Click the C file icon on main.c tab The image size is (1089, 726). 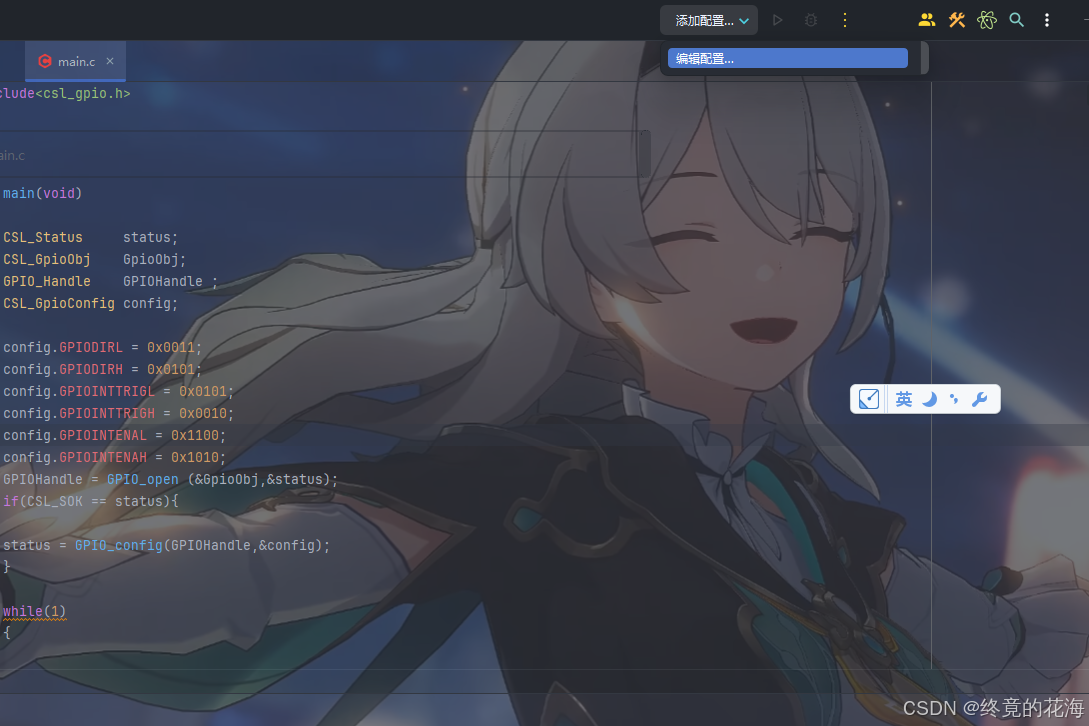pyautogui.click(x=44, y=61)
